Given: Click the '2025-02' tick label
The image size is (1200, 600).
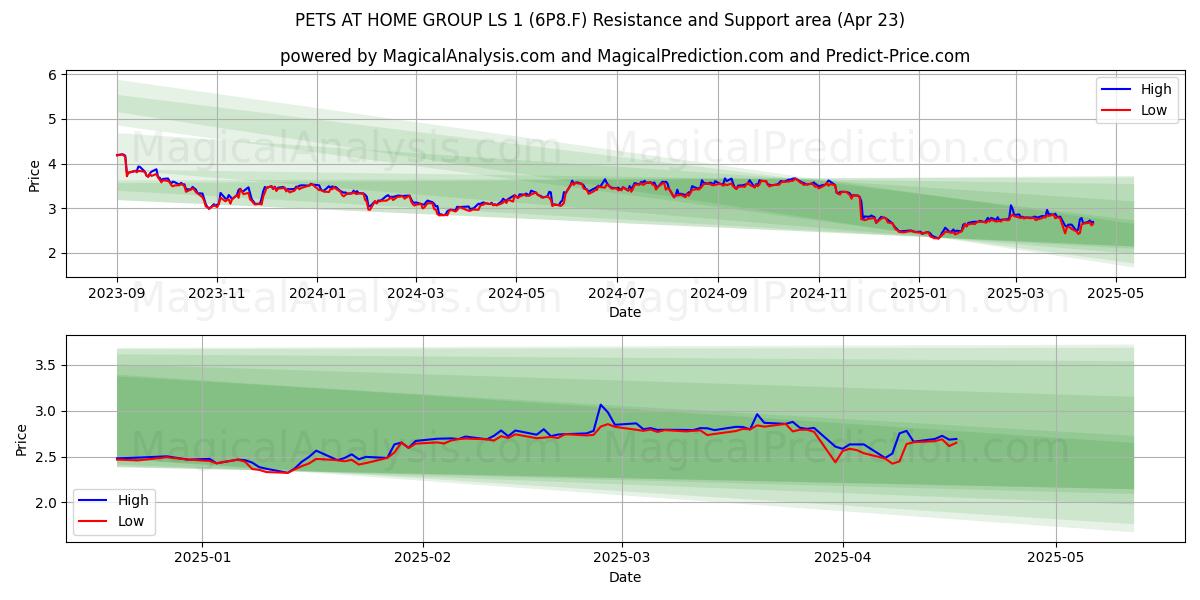Looking at the screenshot, I should 423,558.
